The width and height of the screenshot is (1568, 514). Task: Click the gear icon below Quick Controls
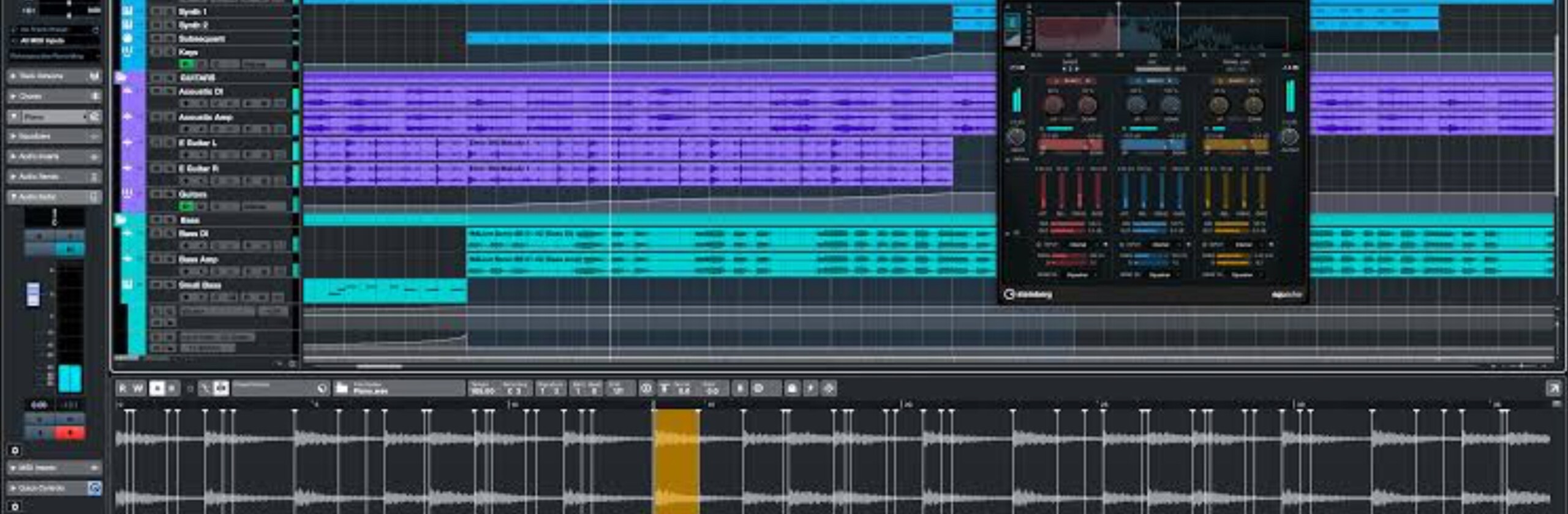pyautogui.click(x=15, y=507)
